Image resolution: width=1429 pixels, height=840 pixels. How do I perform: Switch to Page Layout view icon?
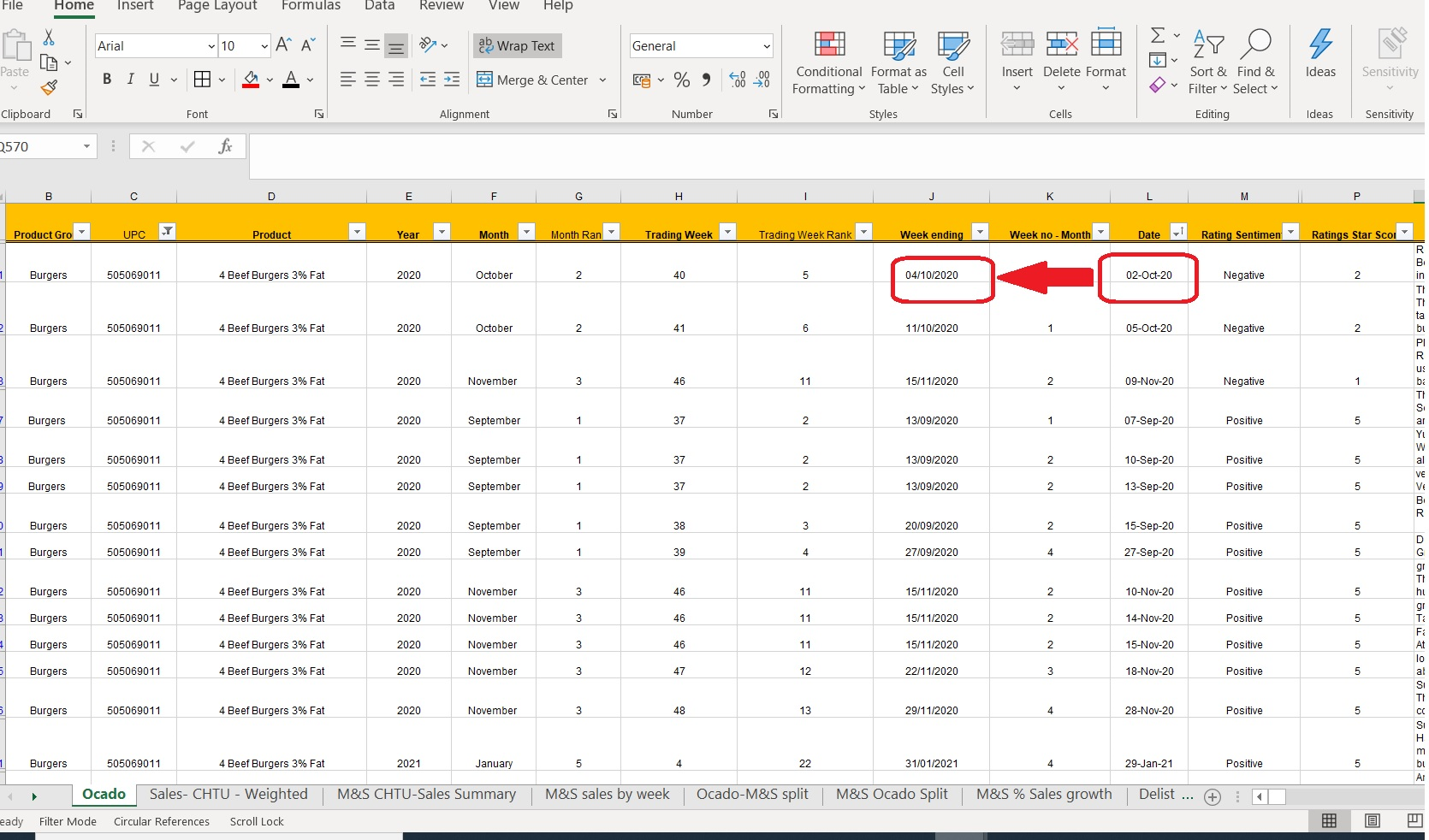(x=1373, y=821)
